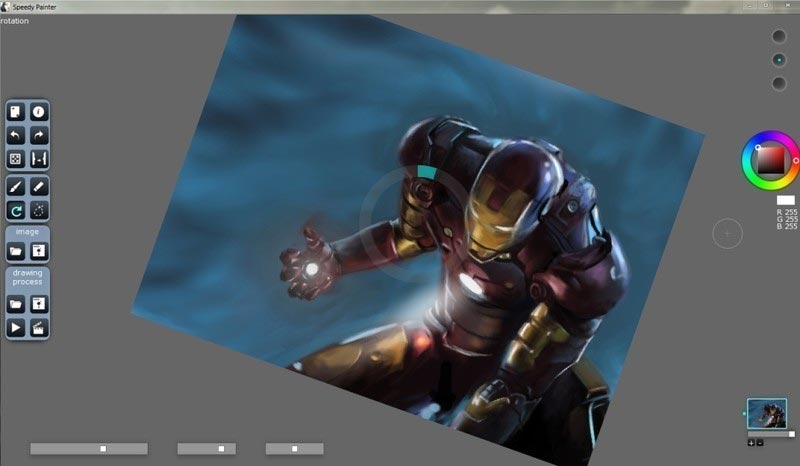
Task: Click the crosshair circle on the right
Action: click(727, 234)
